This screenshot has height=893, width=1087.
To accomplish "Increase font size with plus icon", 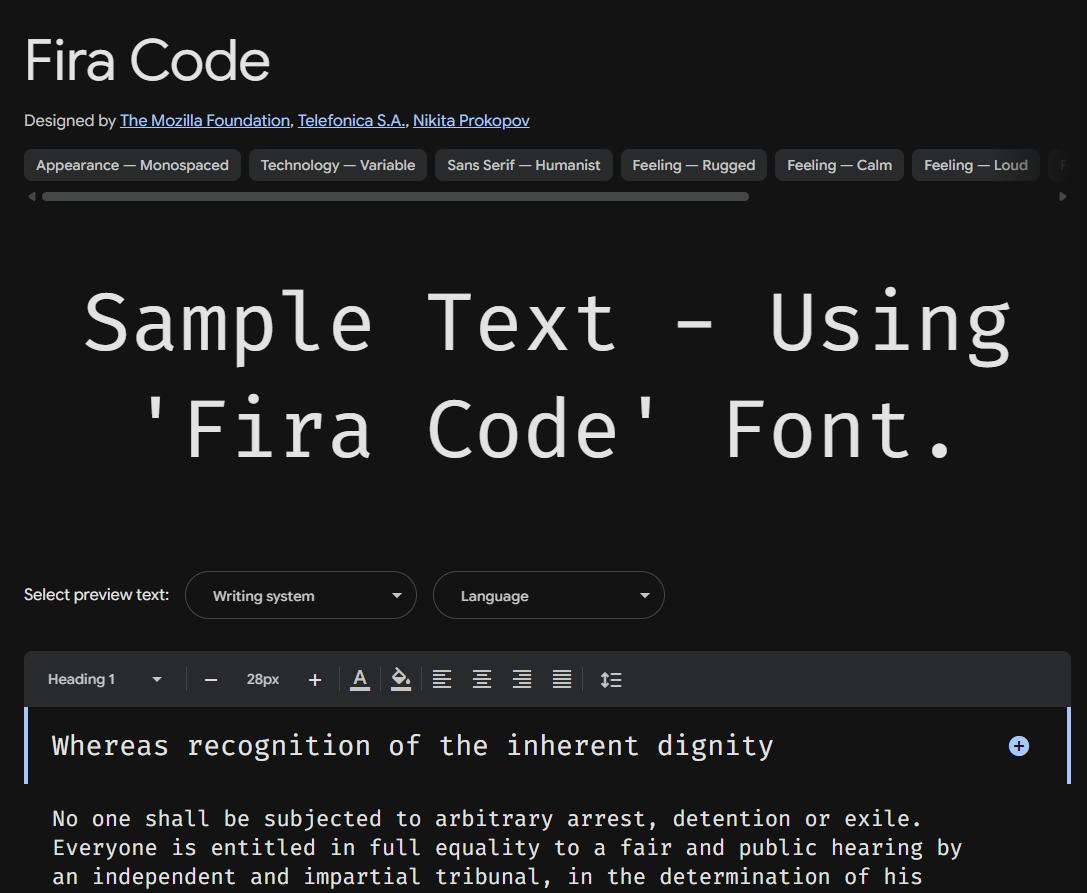I will click(315, 680).
